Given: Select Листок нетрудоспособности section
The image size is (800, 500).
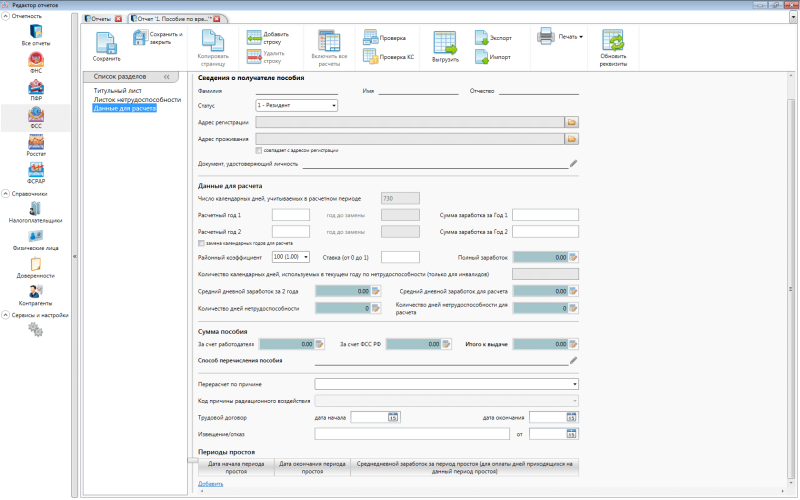Looking at the screenshot, I should click(137, 100).
